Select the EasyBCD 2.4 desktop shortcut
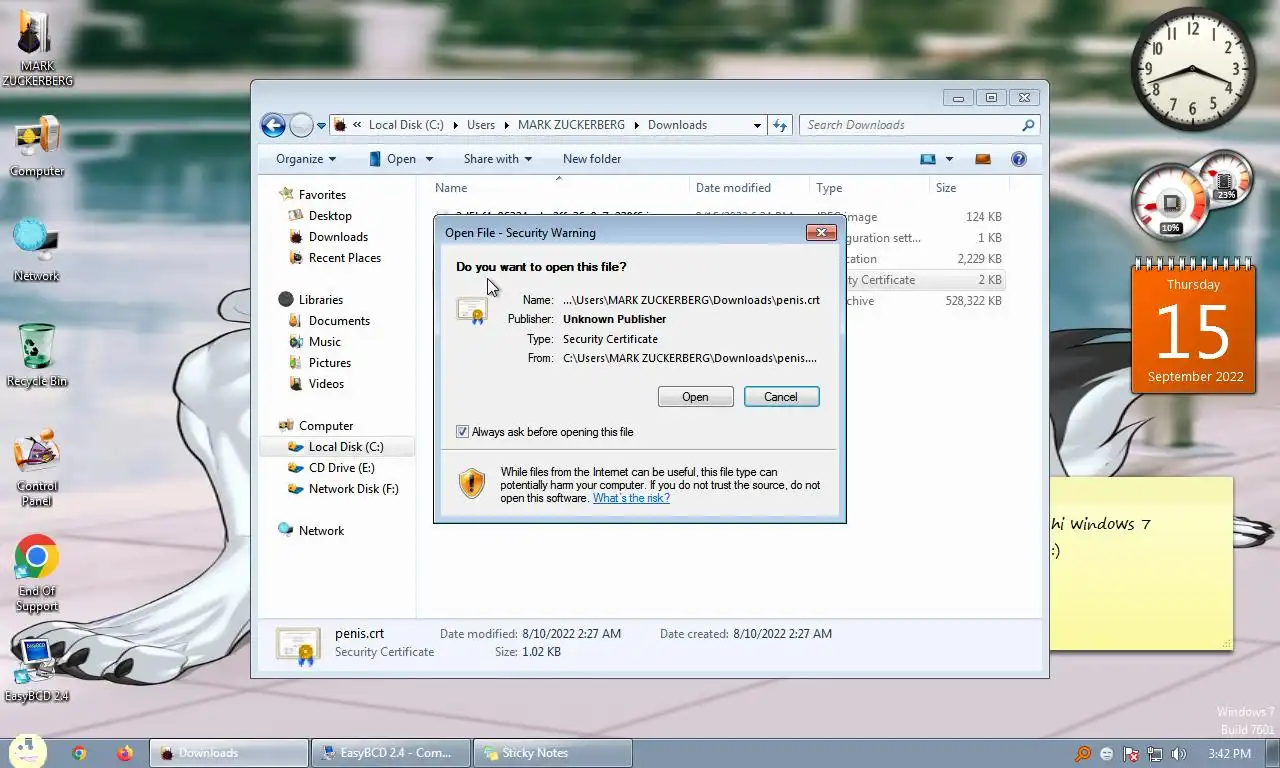 [x=37, y=669]
